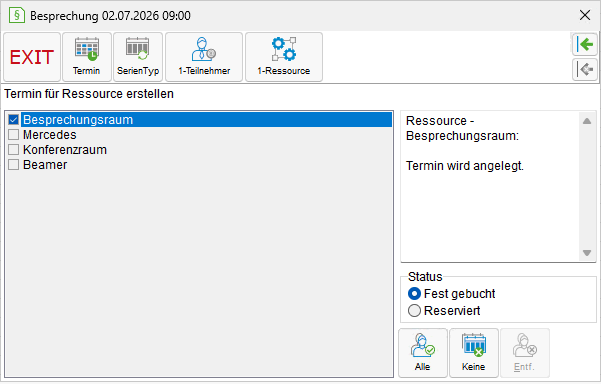Select the Besprechungsraum list row text
Viewport: 601px width, 384px height.
click(78, 120)
